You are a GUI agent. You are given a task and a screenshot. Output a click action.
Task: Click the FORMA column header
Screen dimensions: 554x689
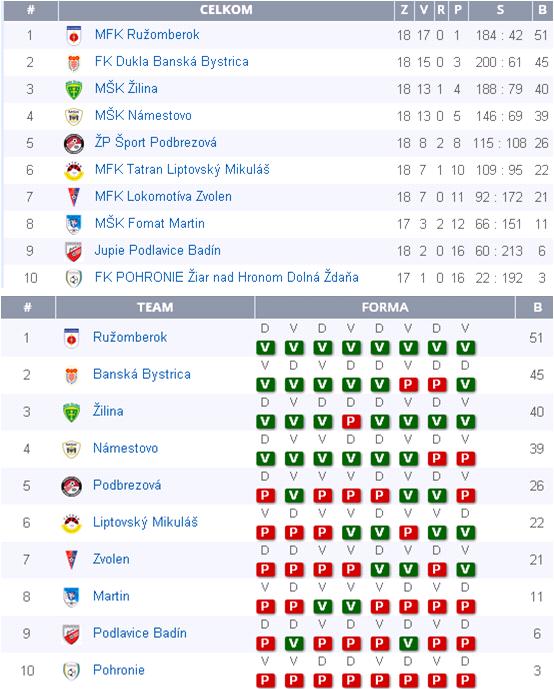385,307
